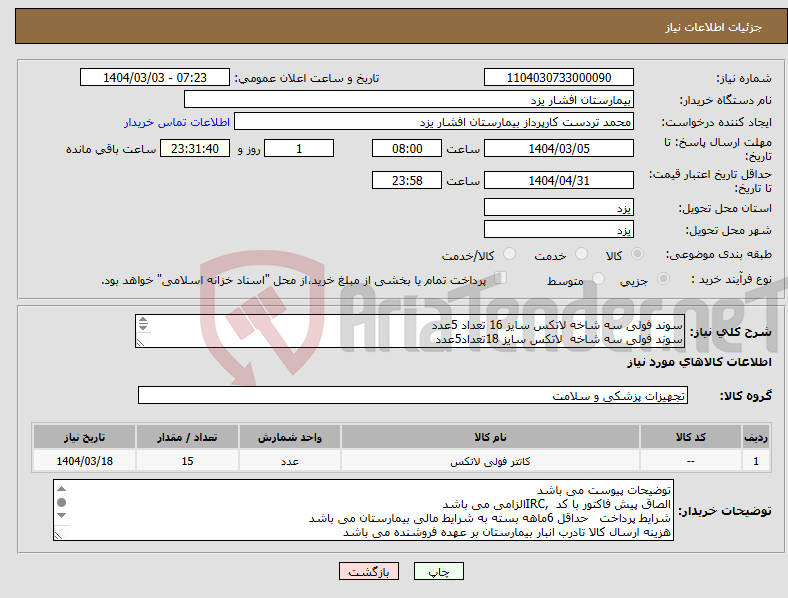The height and width of the screenshot is (598, 788).
Task: Click delivery city field یزد
Action: [558, 230]
